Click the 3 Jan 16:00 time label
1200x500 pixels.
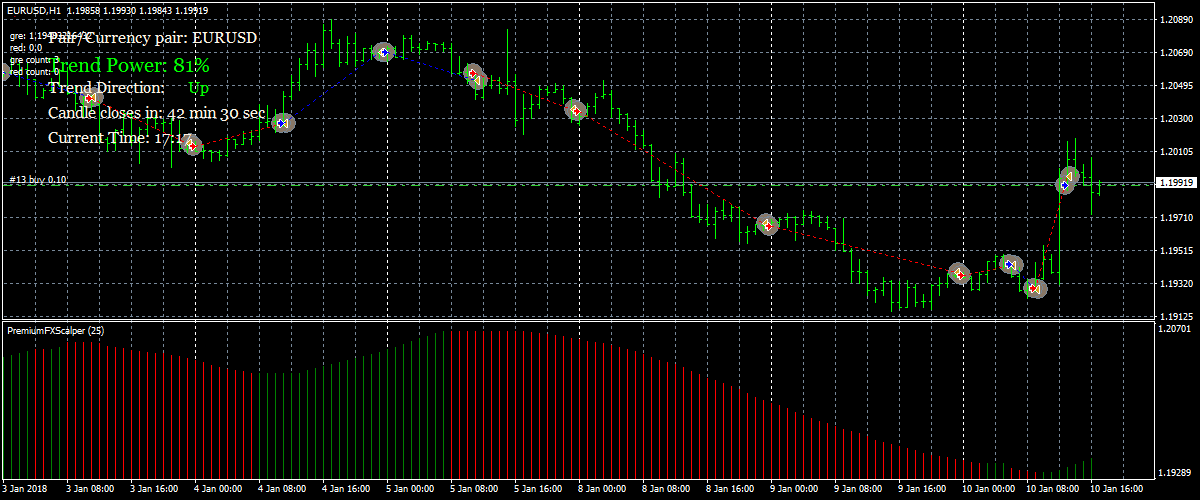click(x=154, y=490)
